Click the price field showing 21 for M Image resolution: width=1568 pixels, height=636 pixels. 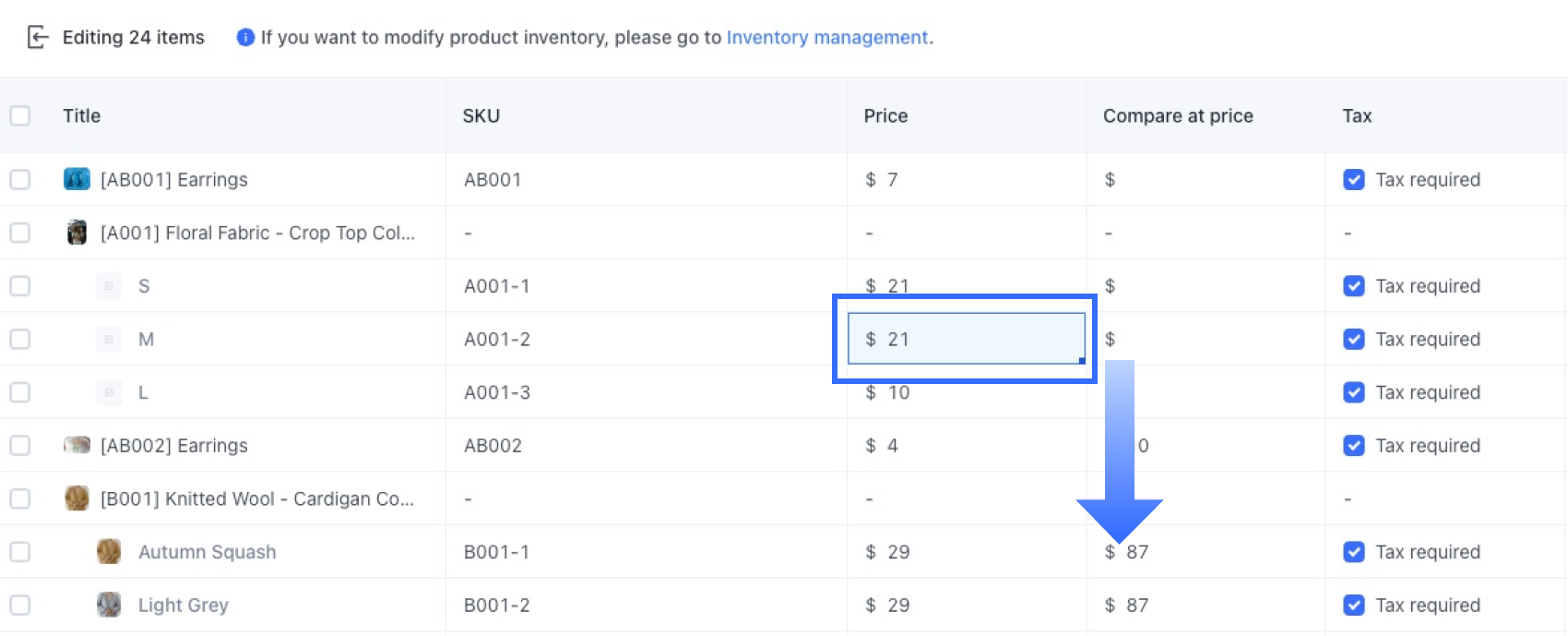point(965,339)
